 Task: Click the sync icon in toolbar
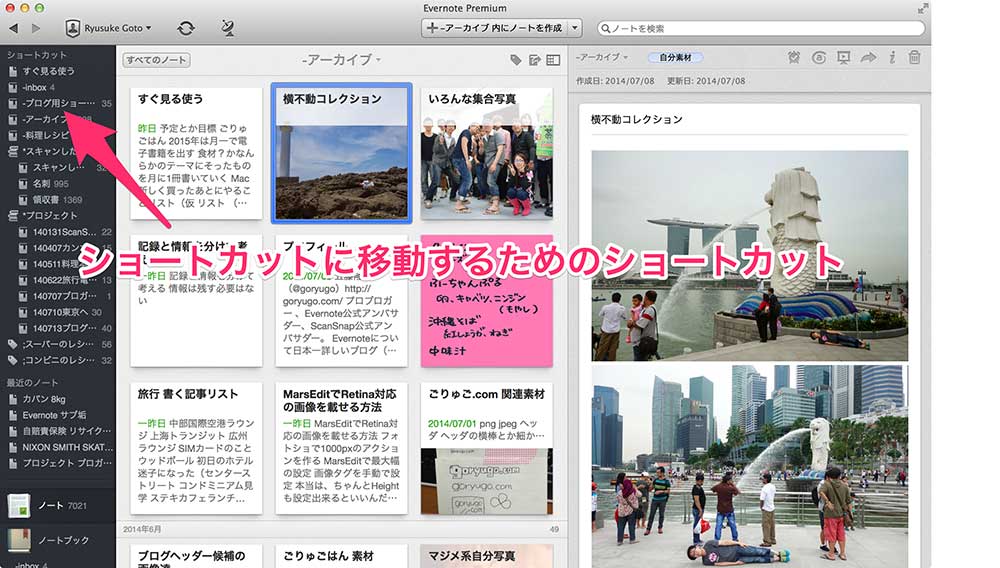click(x=186, y=28)
